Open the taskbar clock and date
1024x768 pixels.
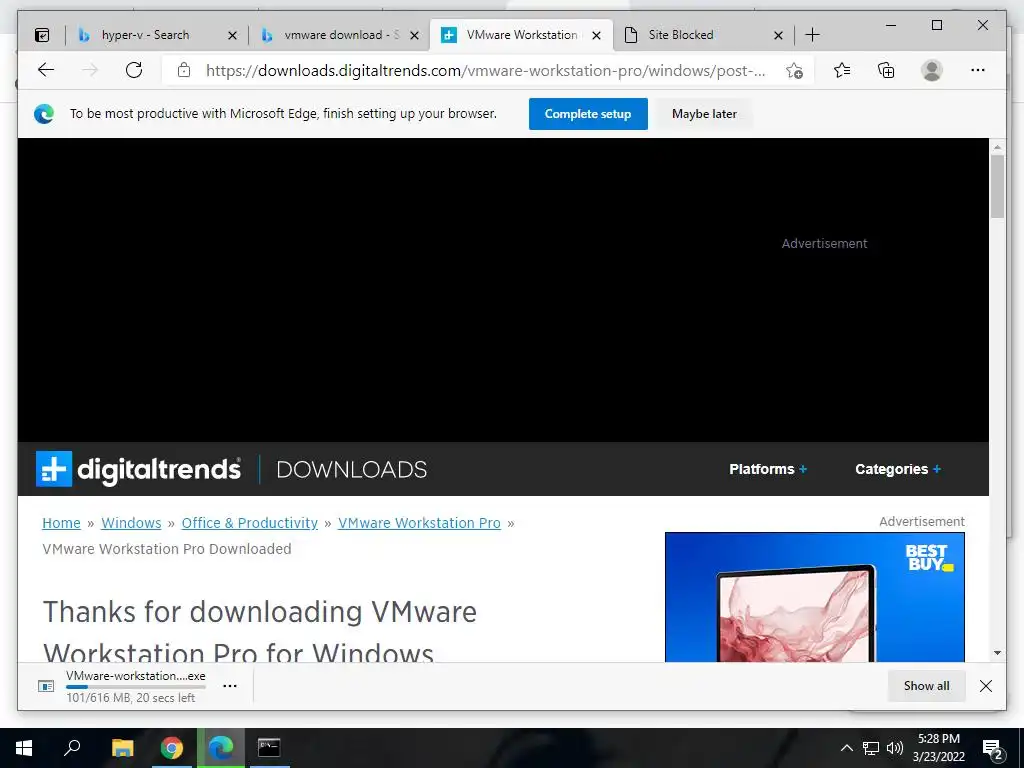pyautogui.click(x=938, y=748)
